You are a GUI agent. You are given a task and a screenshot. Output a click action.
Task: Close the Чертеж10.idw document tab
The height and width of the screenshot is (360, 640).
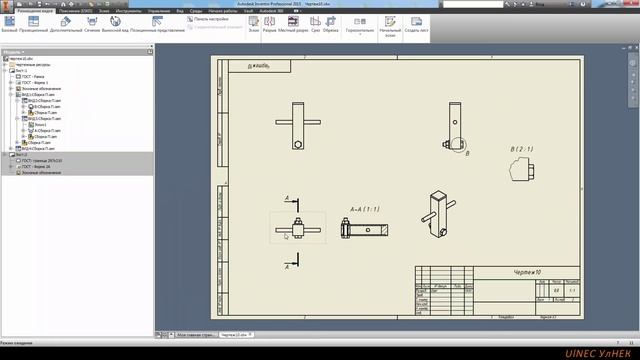(250, 335)
